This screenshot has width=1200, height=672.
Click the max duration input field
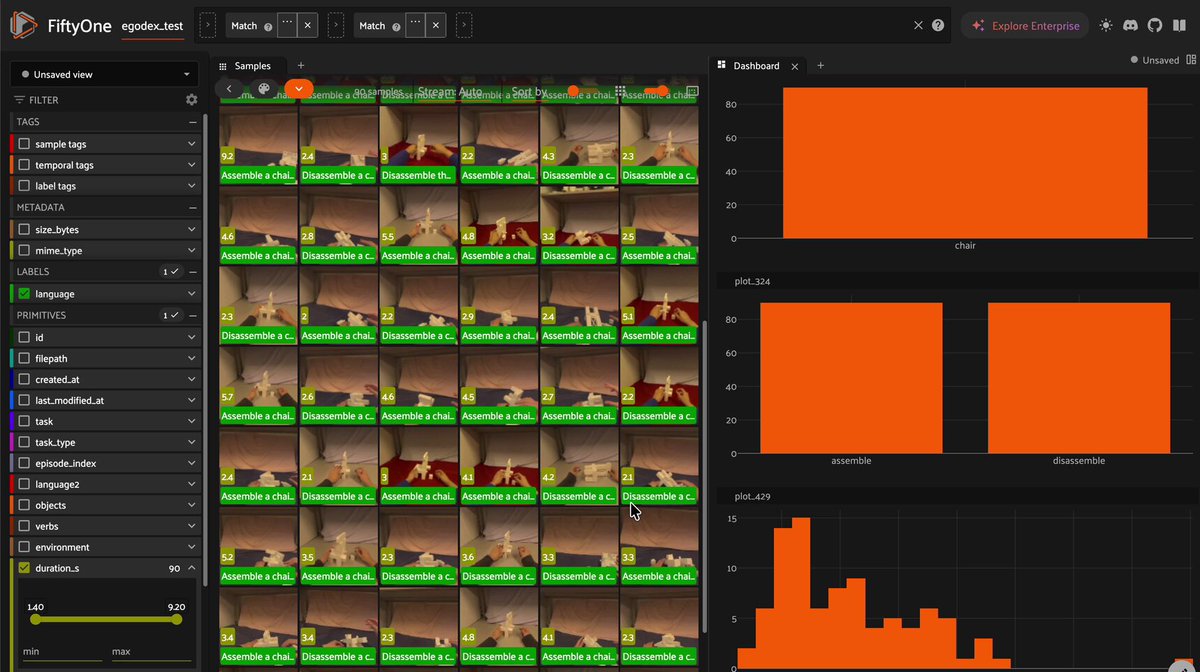(150, 651)
